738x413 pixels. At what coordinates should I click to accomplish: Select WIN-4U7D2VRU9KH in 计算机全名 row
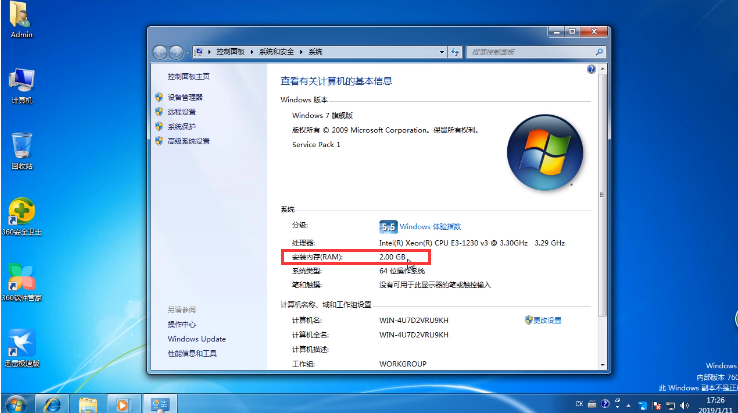click(414, 335)
